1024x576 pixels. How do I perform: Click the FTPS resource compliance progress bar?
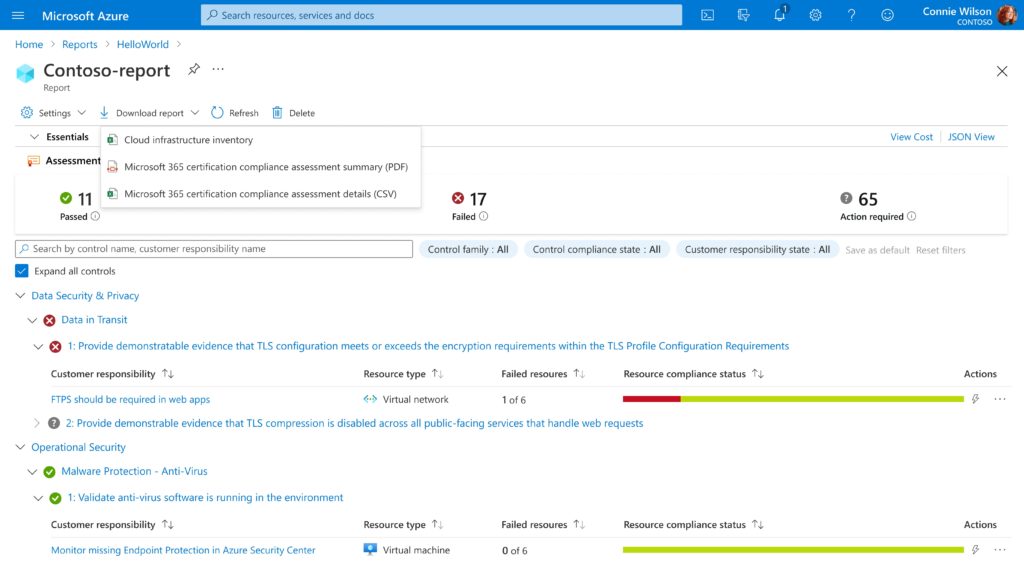[x=790, y=397]
